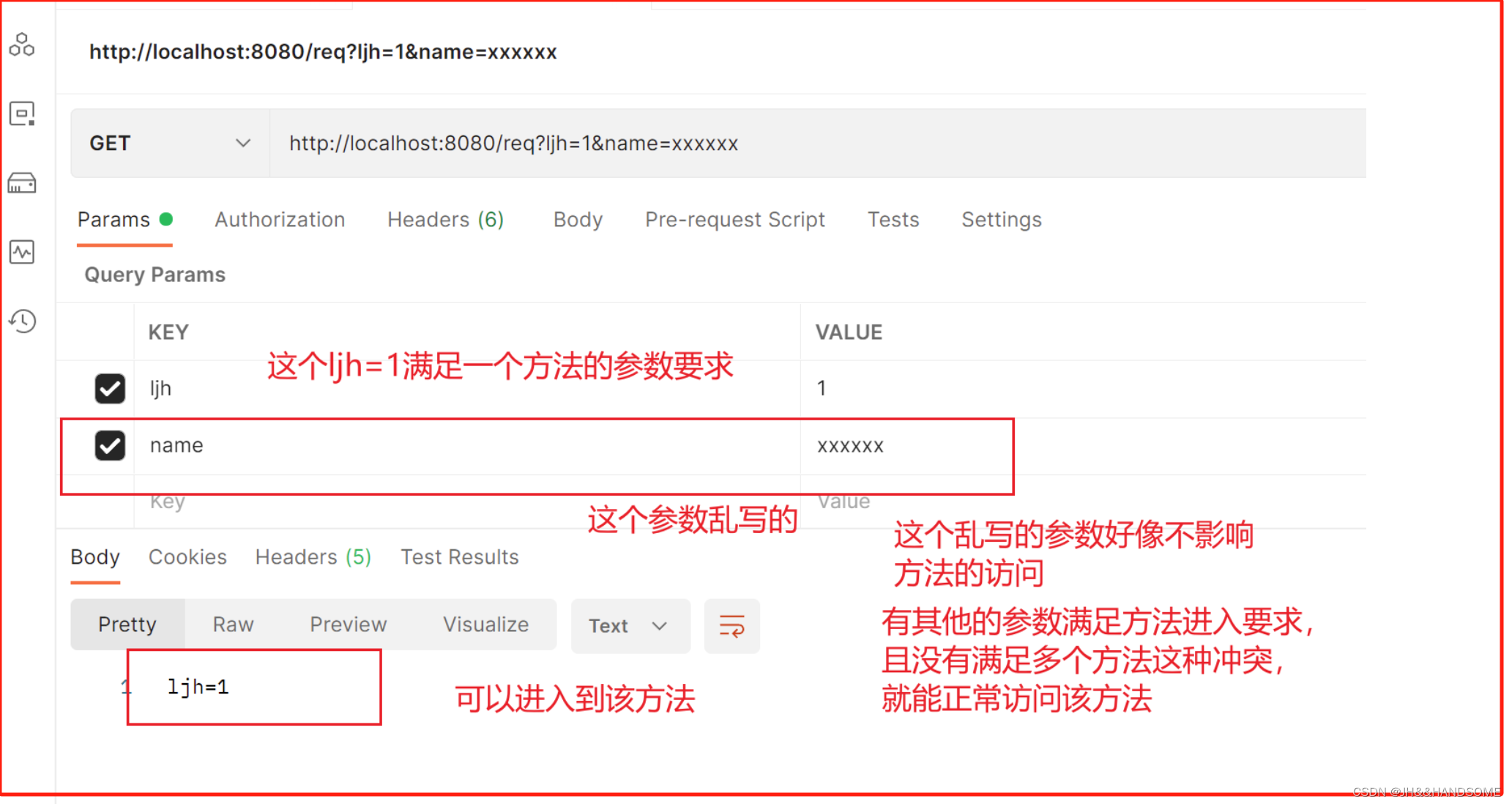Image resolution: width=1512 pixels, height=804 pixels.
Task: Select the Preview response view
Action: [x=348, y=625]
